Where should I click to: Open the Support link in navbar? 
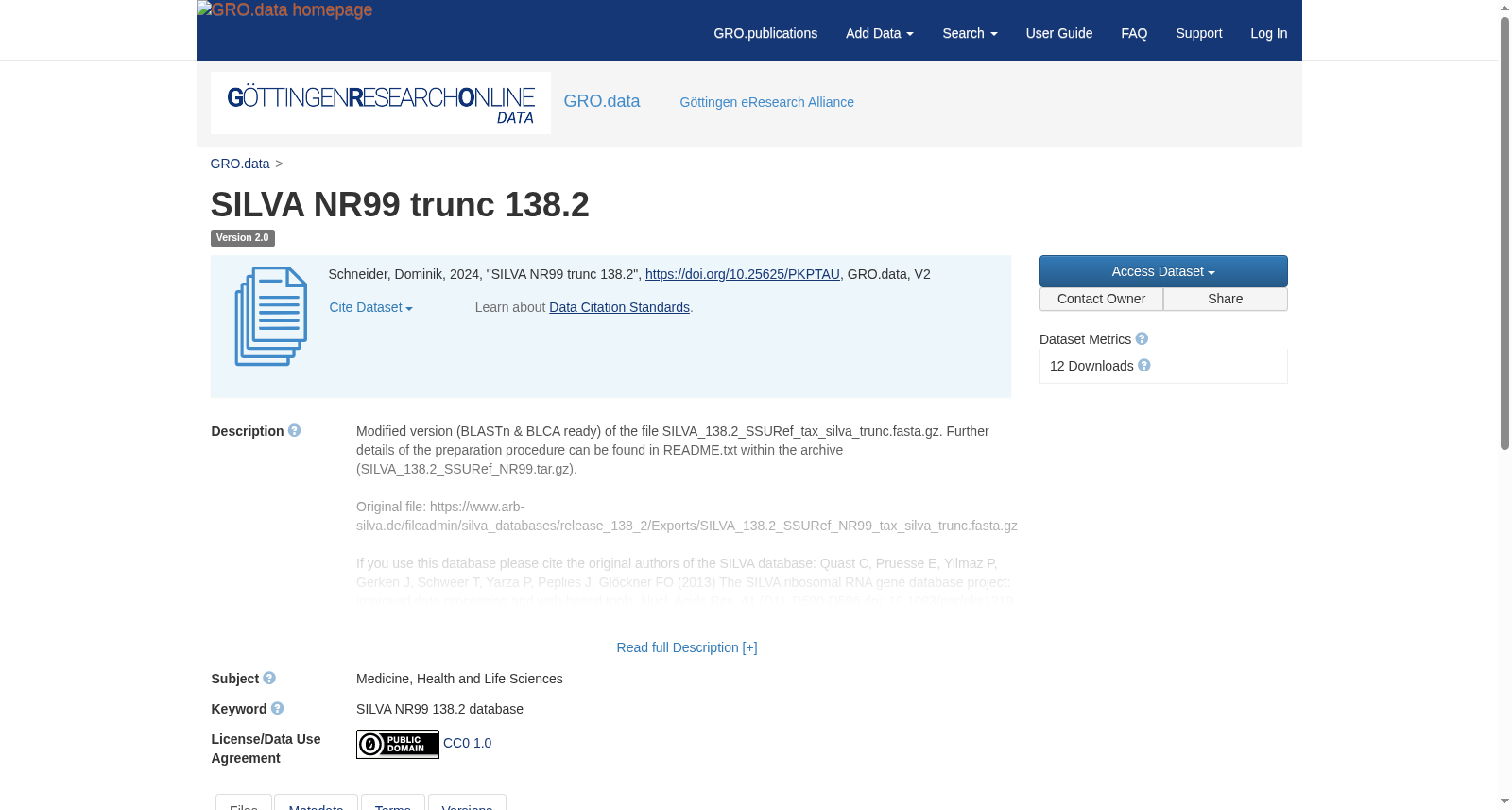[1199, 33]
